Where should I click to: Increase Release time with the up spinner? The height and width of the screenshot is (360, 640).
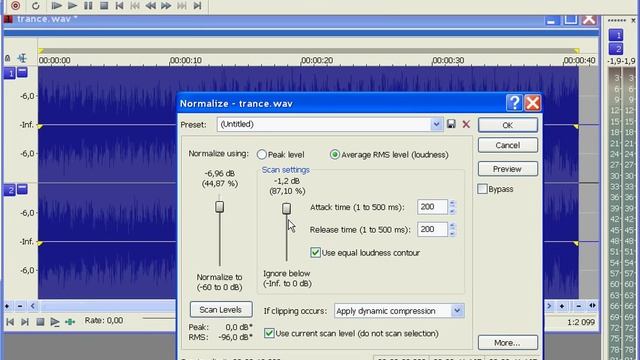tap(452, 225)
